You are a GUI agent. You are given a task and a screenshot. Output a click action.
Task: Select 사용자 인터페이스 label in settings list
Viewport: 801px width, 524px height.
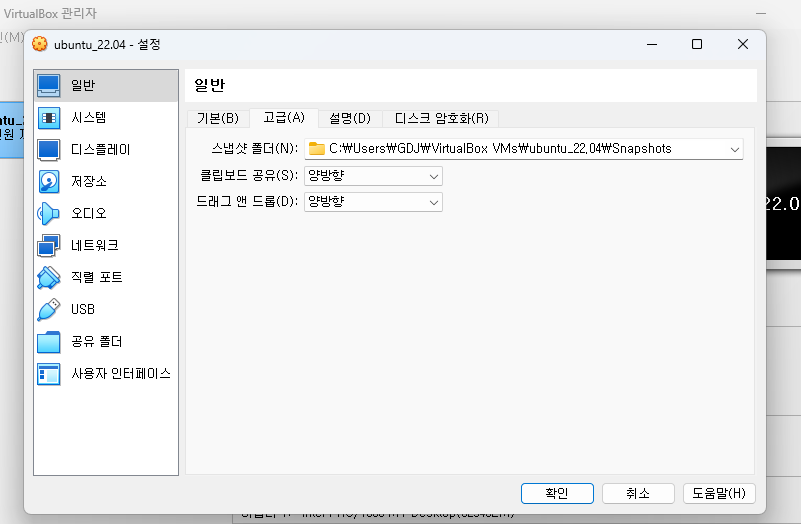coord(121,374)
